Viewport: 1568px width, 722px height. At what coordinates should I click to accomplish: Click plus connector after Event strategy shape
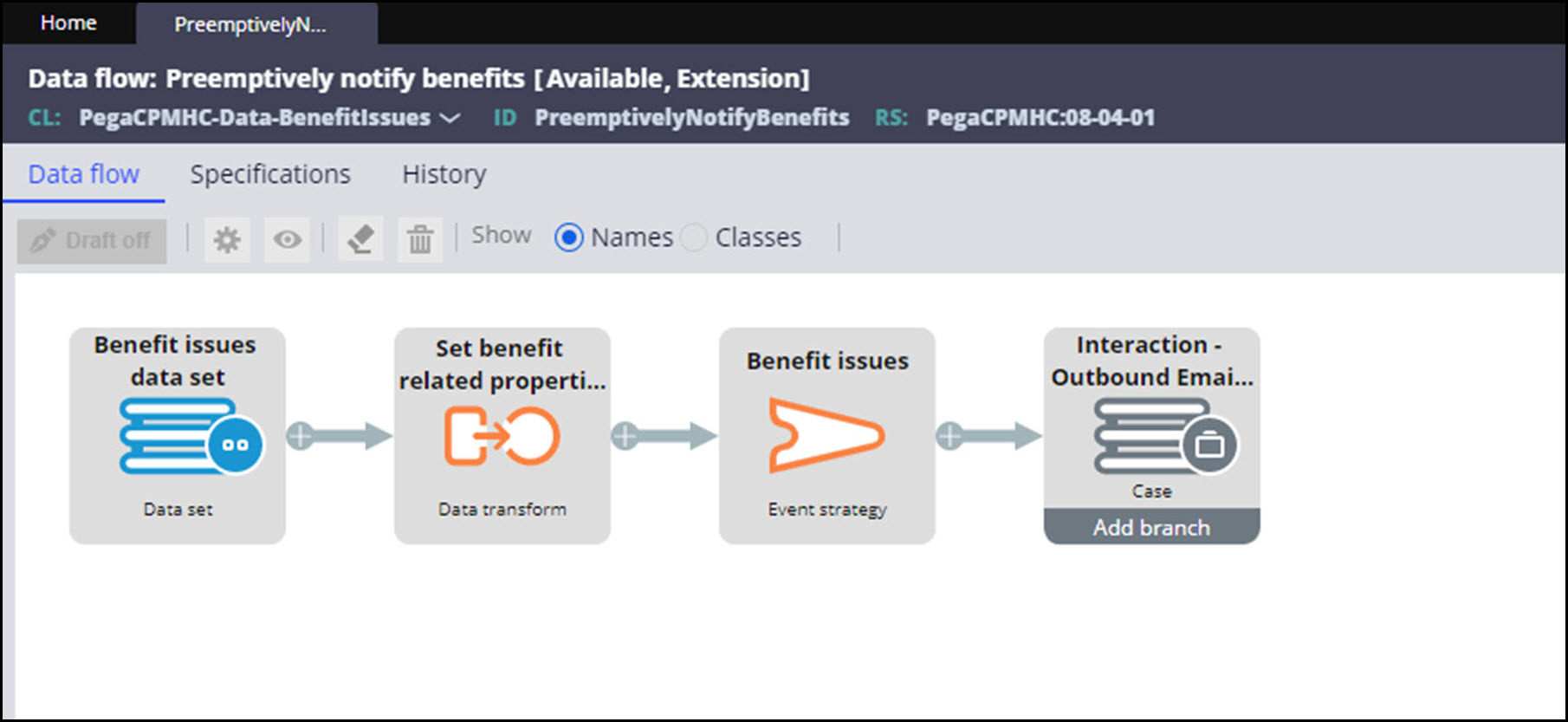pyautogui.click(x=949, y=436)
